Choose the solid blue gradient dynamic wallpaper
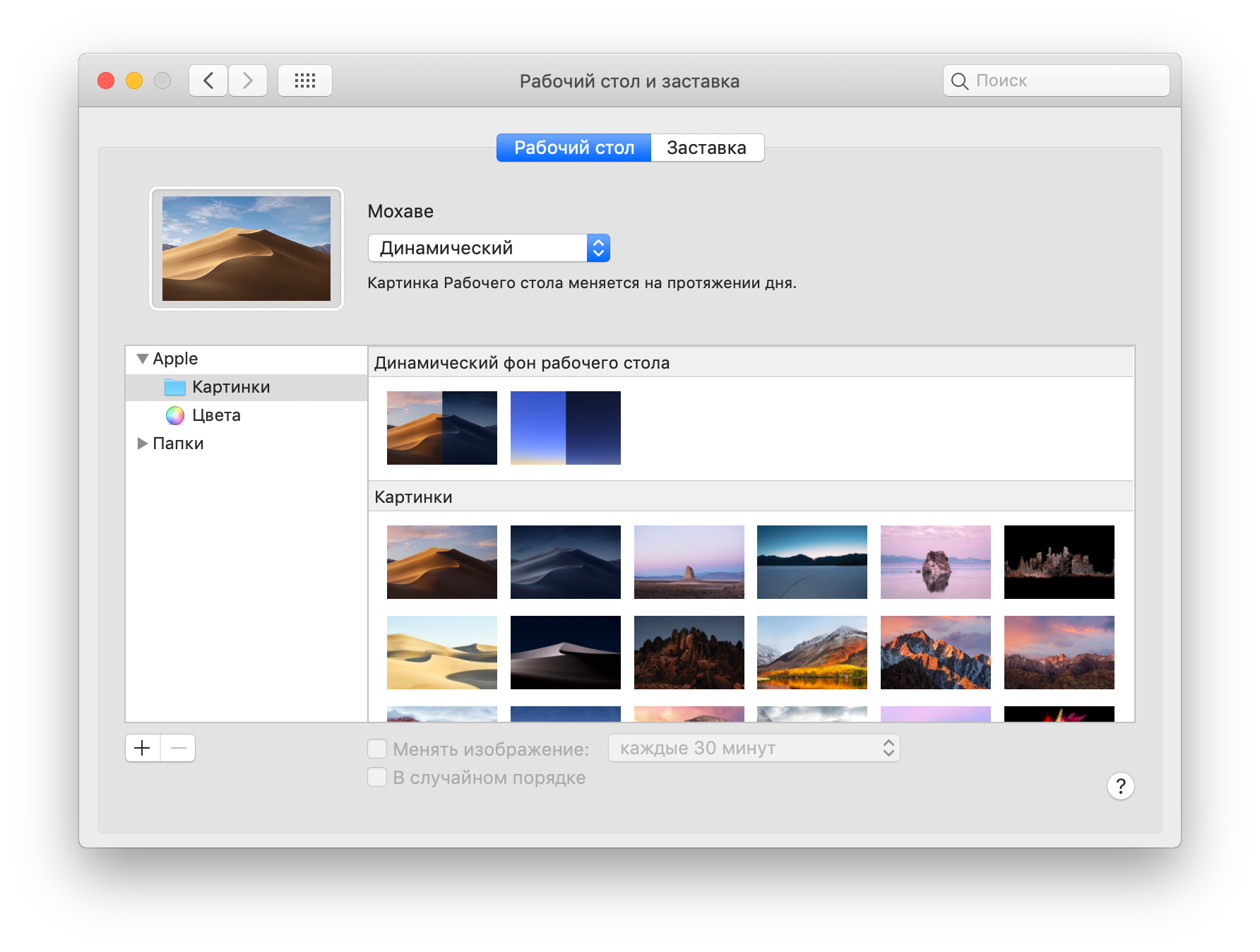This screenshot has height=952, width=1260. pyautogui.click(x=566, y=428)
